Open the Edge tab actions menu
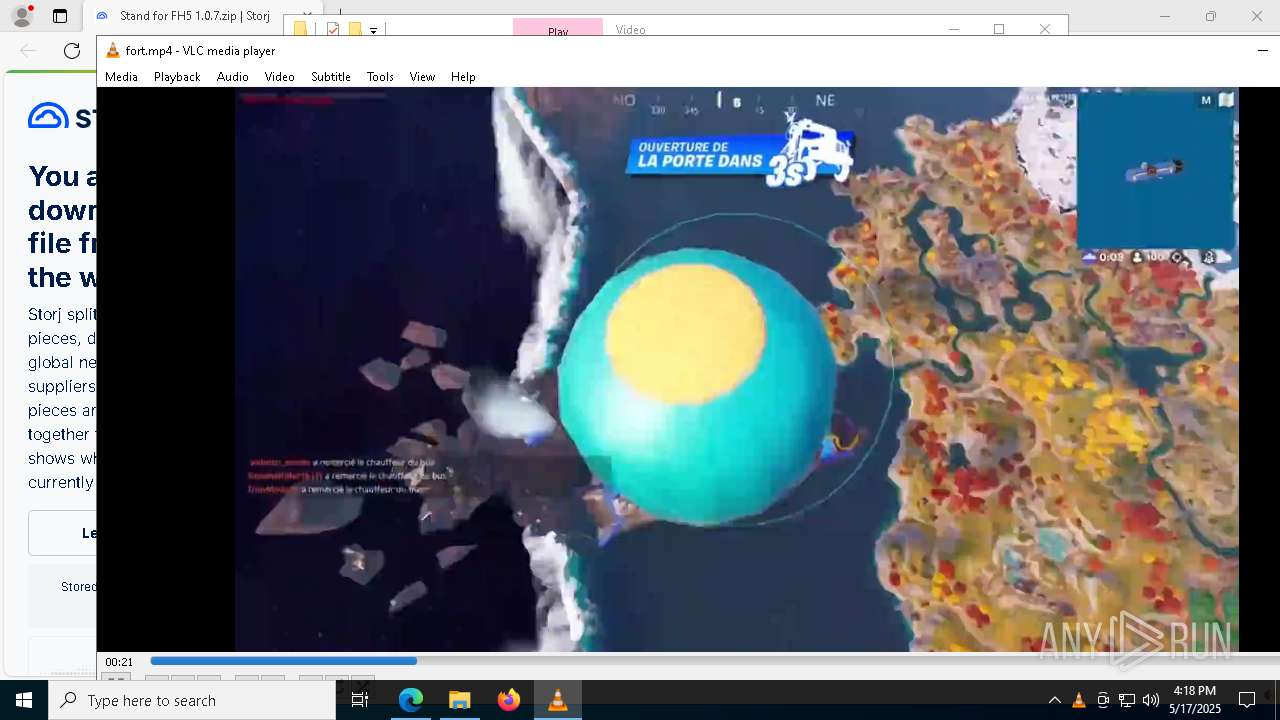This screenshot has height=720, width=1280. click(x=60, y=16)
